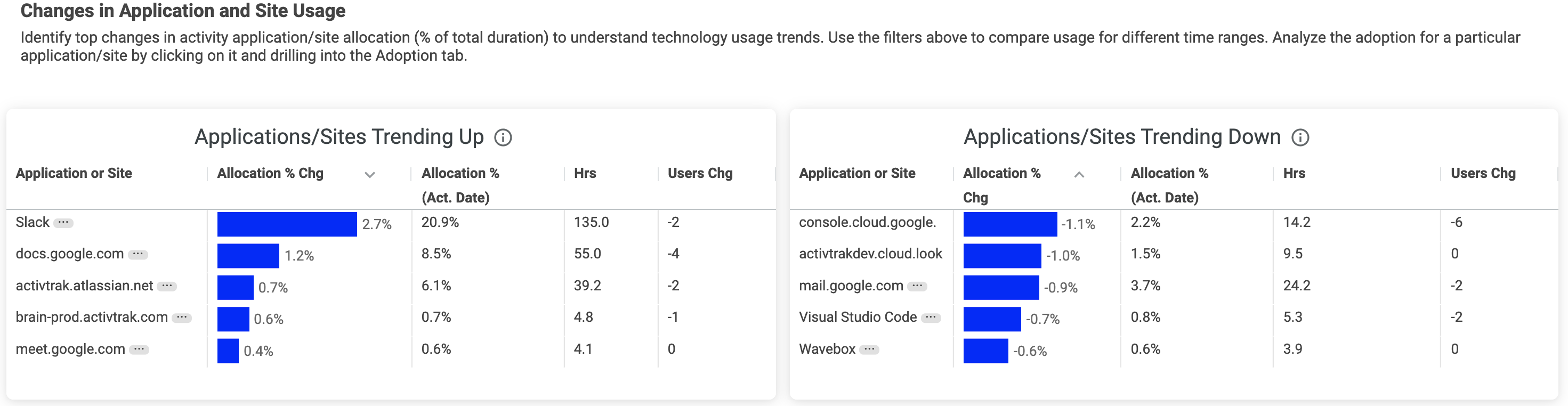Select activtrak.atlassian.net site
Viewport: 1568px width, 406px height.
tap(84, 286)
